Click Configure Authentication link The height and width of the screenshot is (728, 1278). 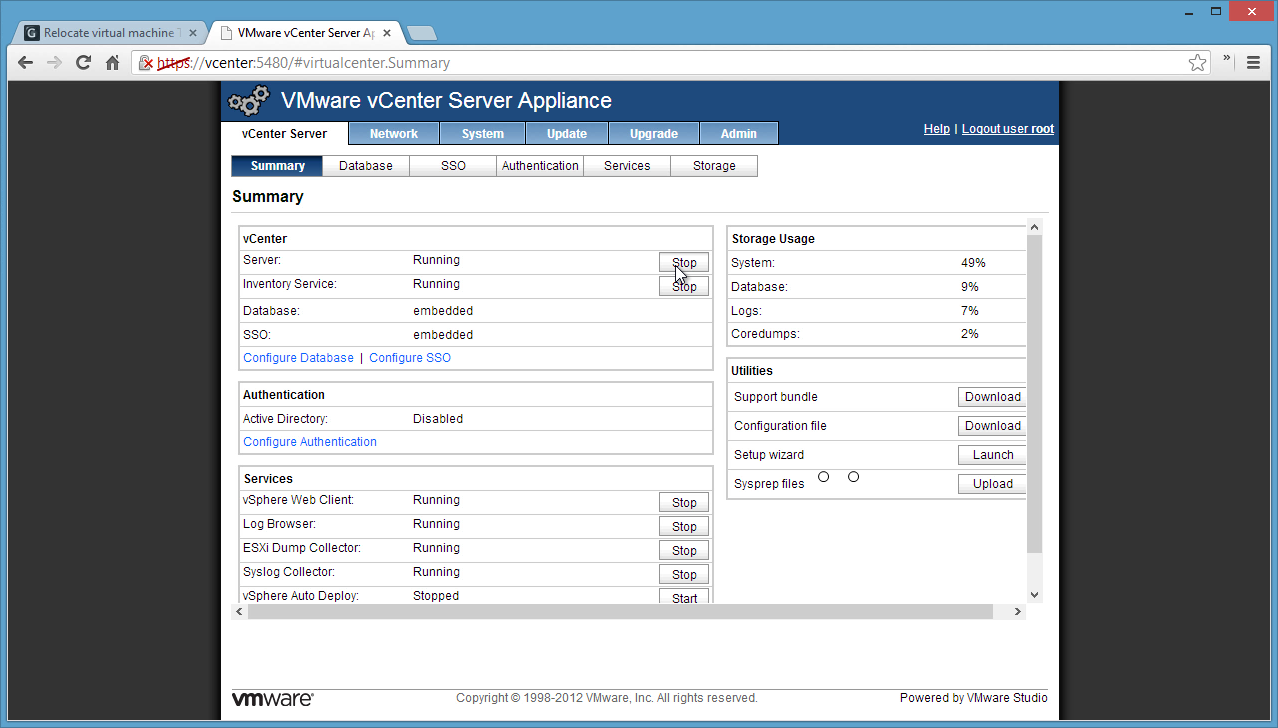coord(310,442)
